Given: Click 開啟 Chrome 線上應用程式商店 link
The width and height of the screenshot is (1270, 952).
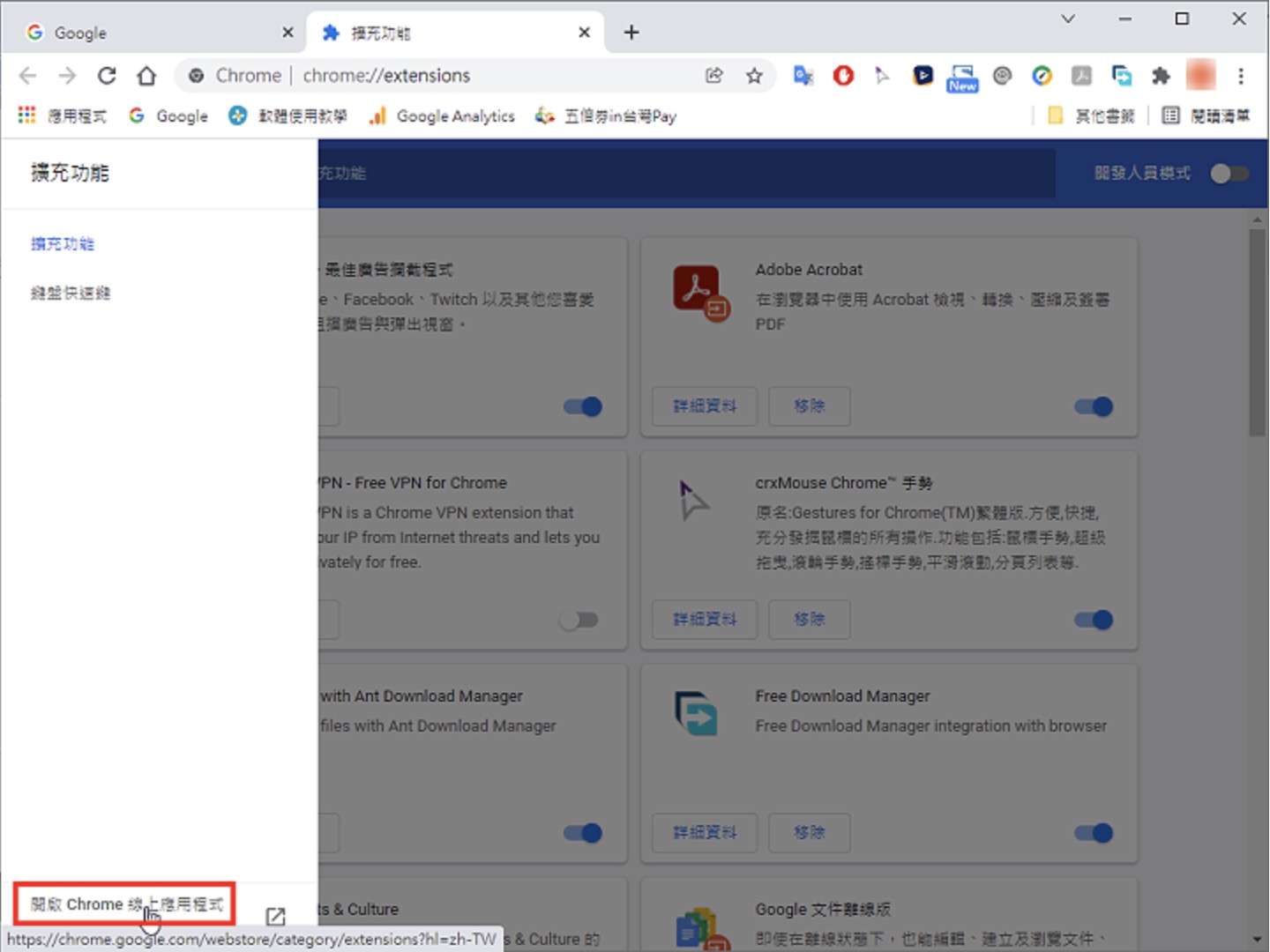Looking at the screenshot, I should [125, 904].
